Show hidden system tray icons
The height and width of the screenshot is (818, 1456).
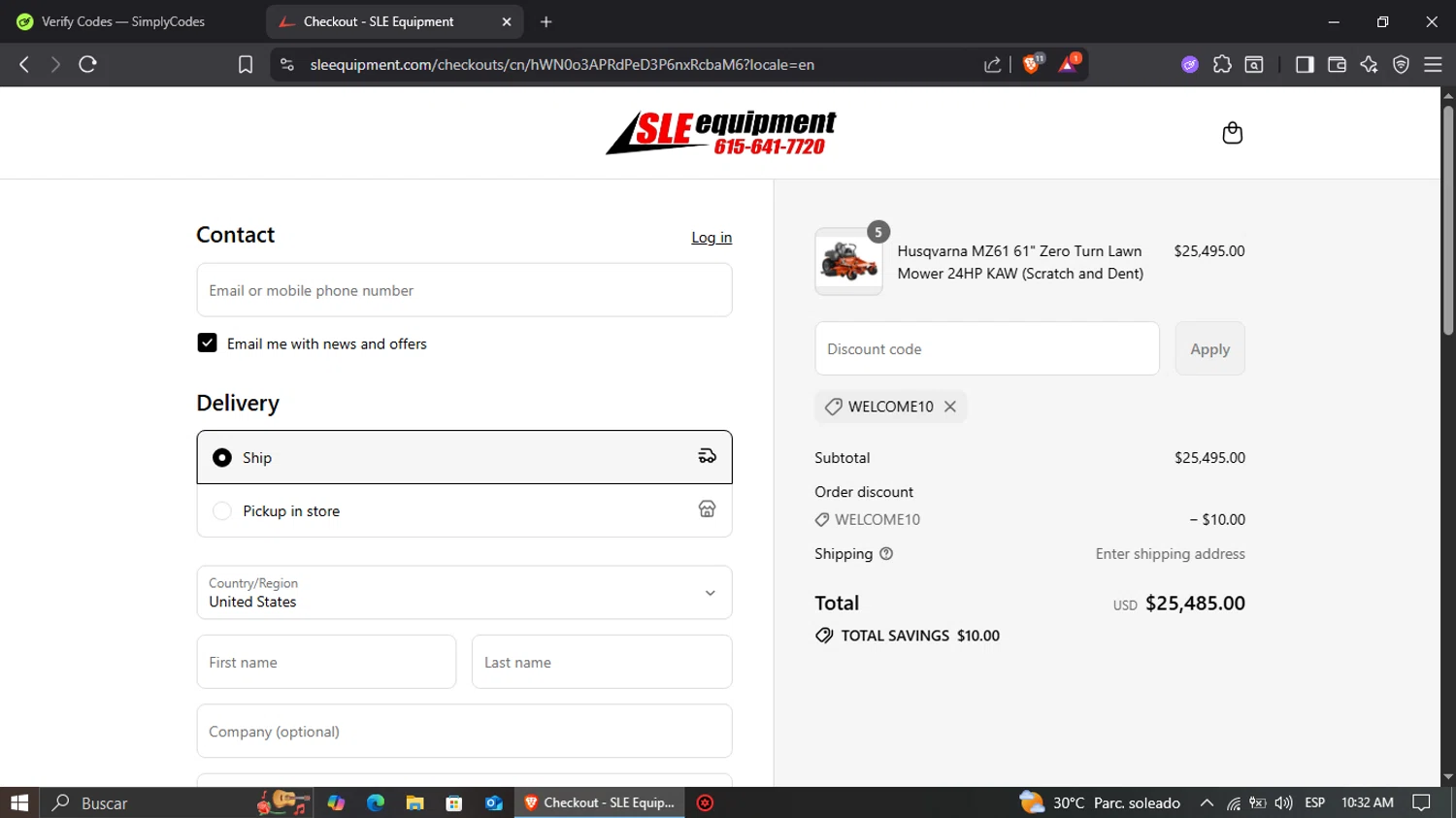coord(1207,802)
